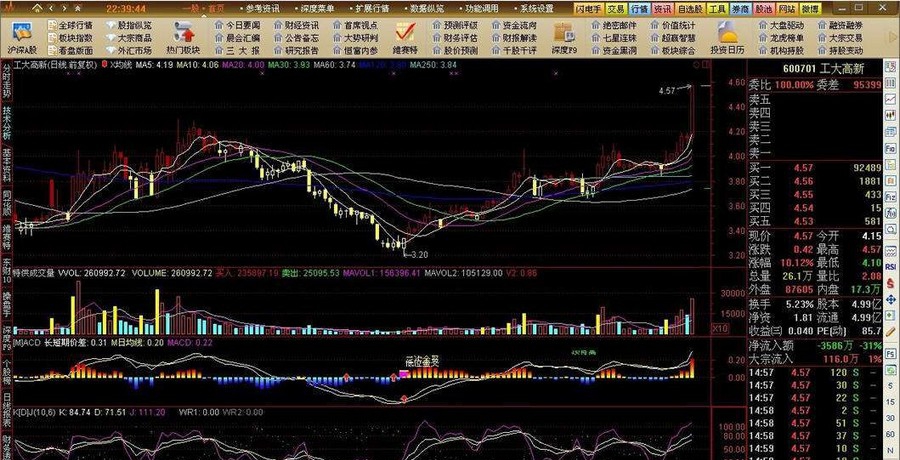Open 板块指数 sector index
900x460 pixels.
pos(69,38)
